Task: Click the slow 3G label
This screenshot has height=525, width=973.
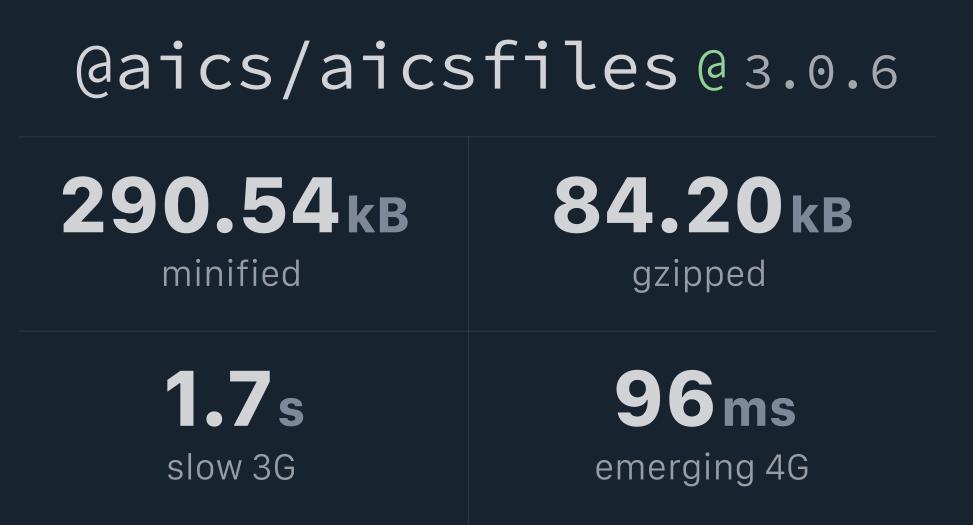Action: click(x=231, y=467)
